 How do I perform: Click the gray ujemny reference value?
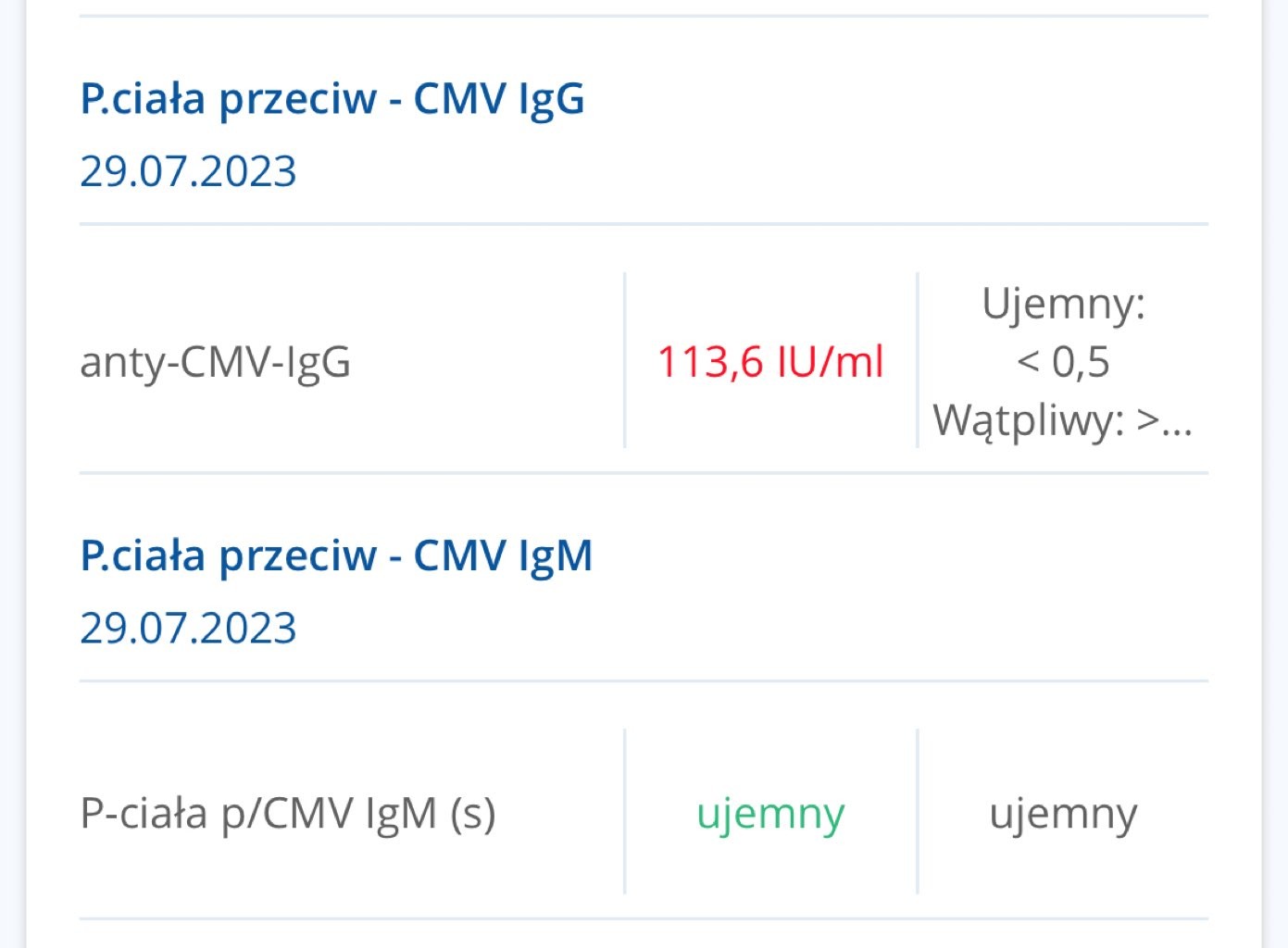(x=1063, y=814)
